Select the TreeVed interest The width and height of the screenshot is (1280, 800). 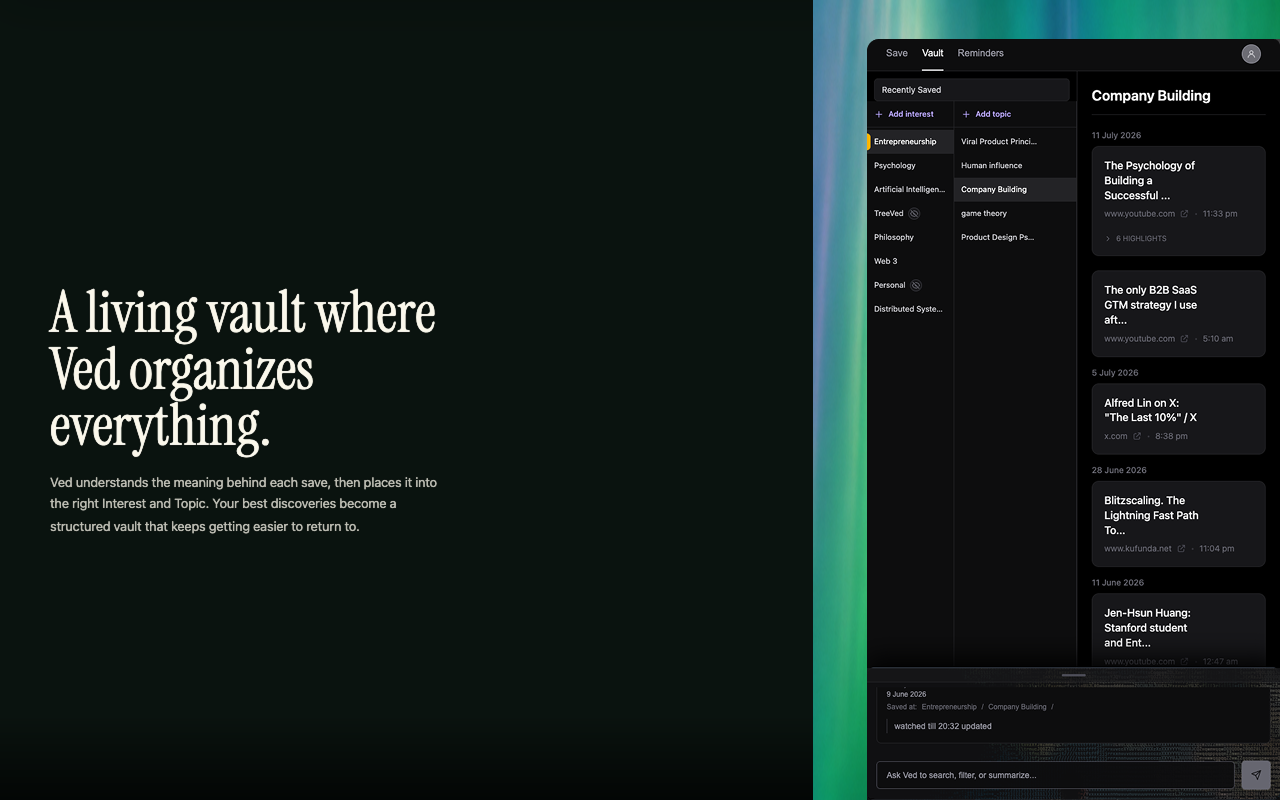click(x=889, y=214)
